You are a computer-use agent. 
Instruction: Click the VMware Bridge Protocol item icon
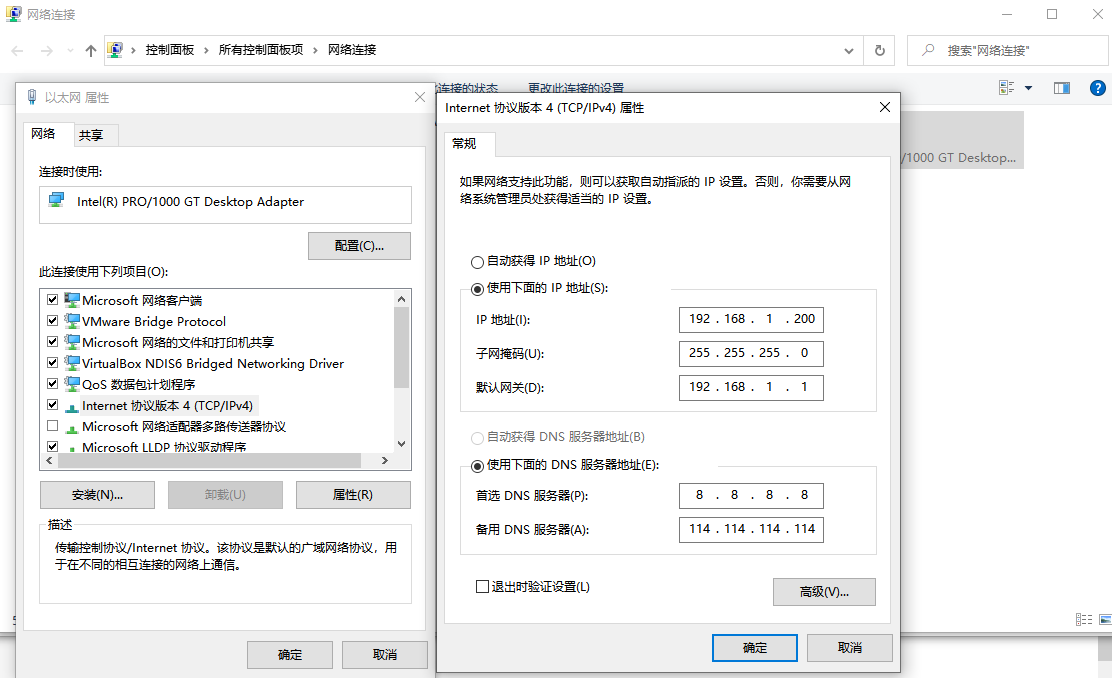(x=72, y=321)
